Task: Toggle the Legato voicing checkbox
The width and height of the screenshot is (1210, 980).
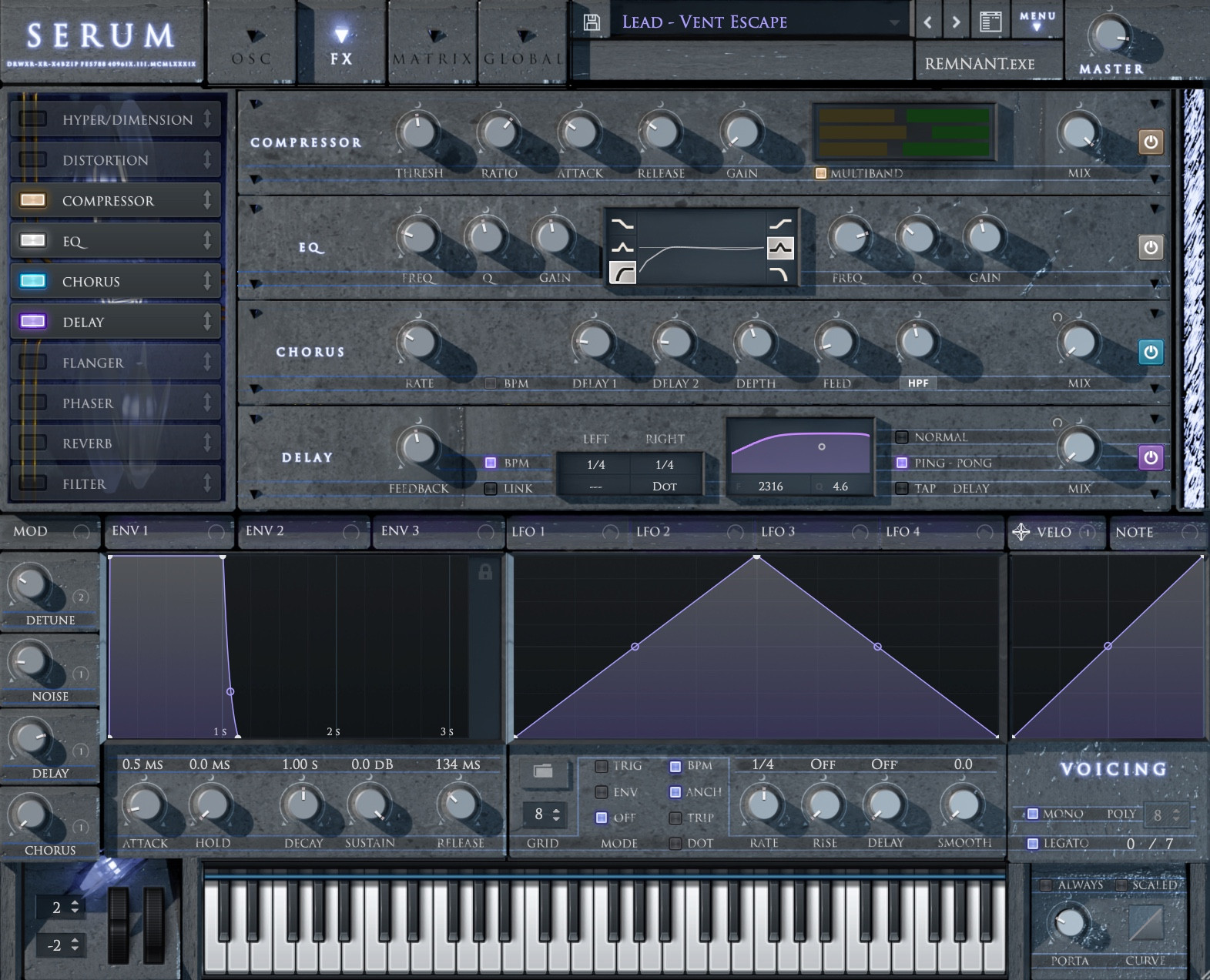Action: click(x=1033, y=843)
